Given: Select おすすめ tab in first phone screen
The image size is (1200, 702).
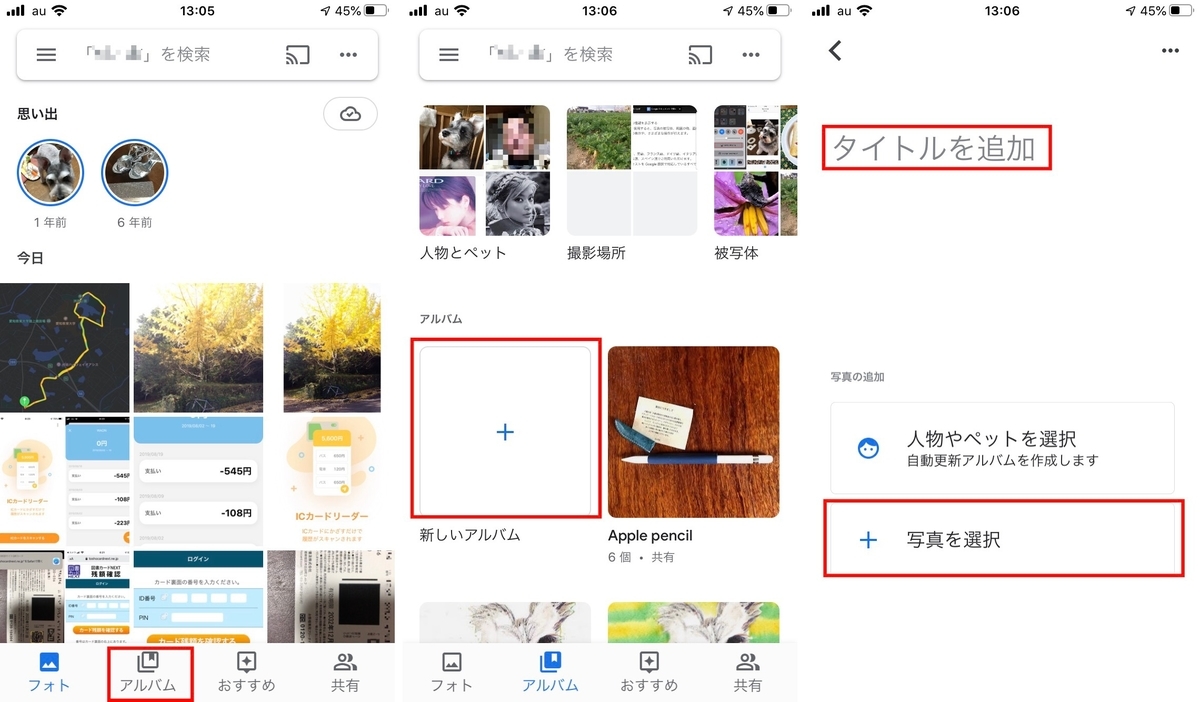Looking at the screenshot, I should 246,672.
